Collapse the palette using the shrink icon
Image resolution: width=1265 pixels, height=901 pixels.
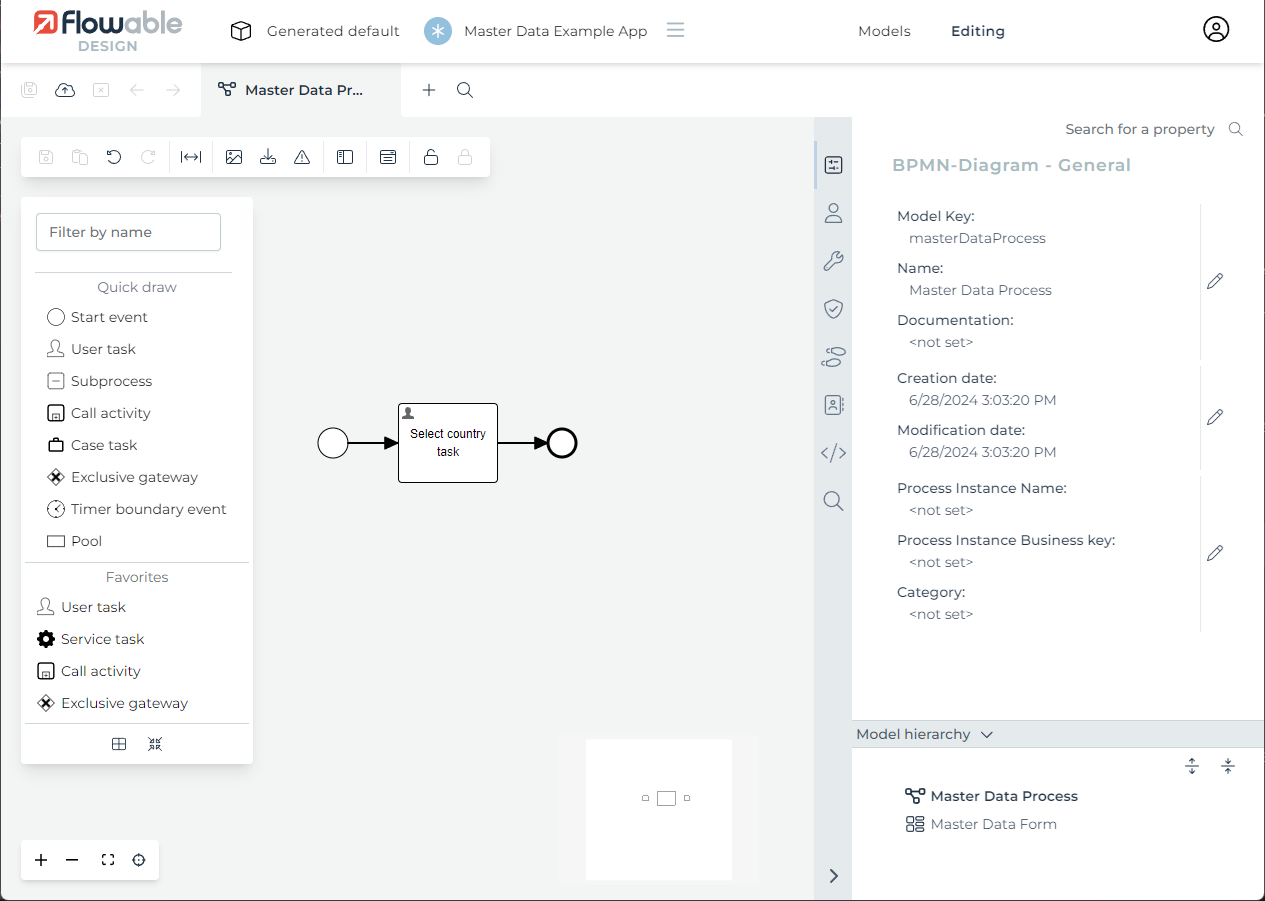click(x=155, y=744)
